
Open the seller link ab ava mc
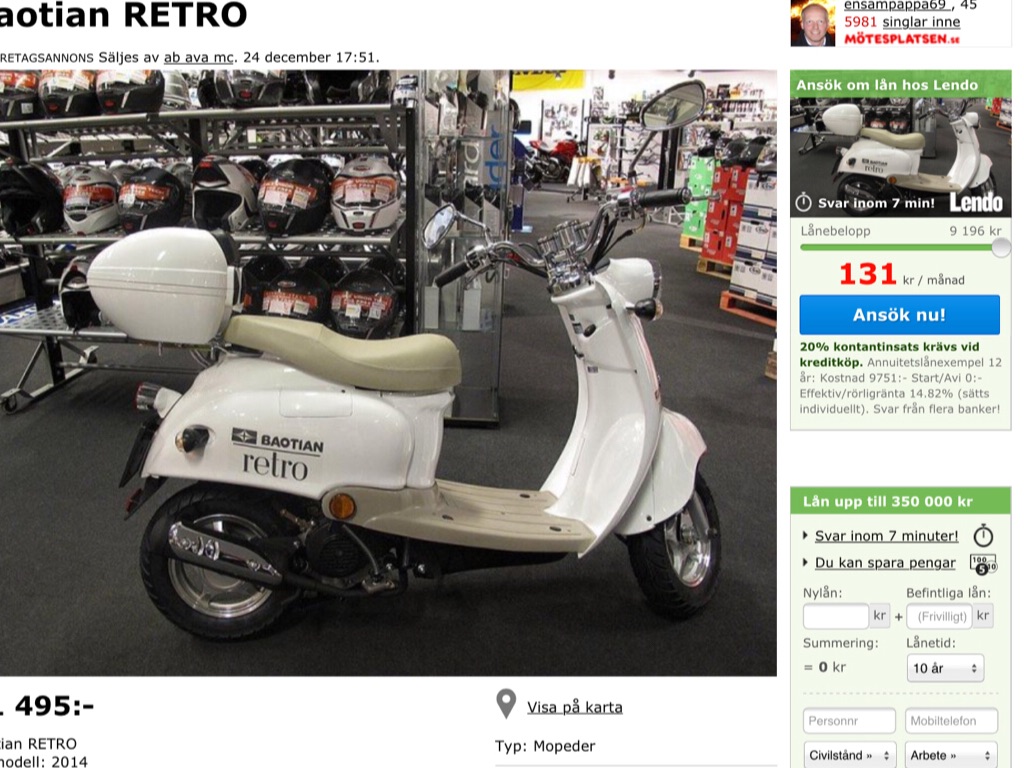coord(199,57)
